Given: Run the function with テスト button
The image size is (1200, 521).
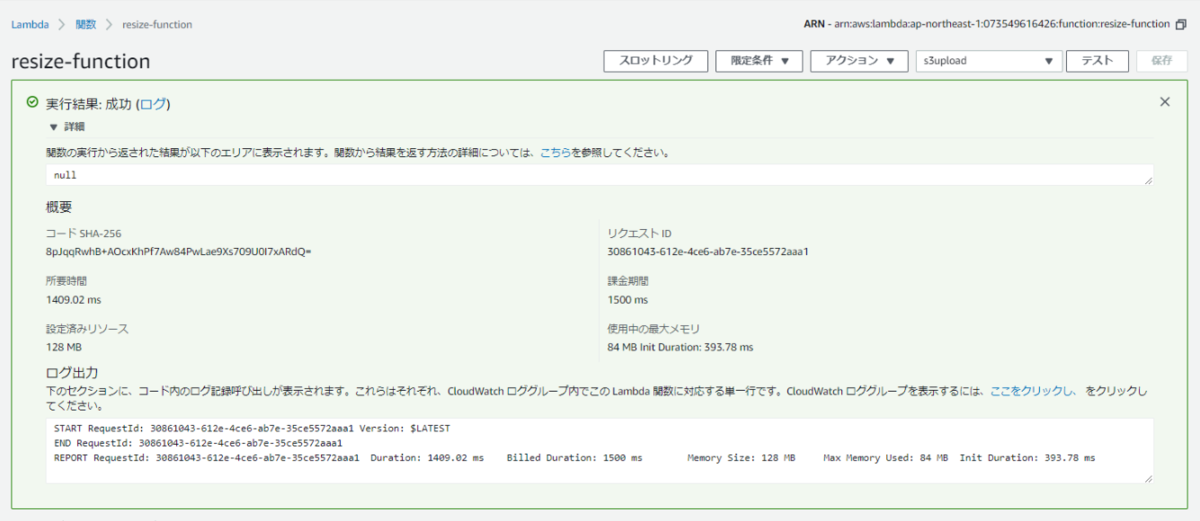Looking at the screenshot, I should pos(1097,61).
